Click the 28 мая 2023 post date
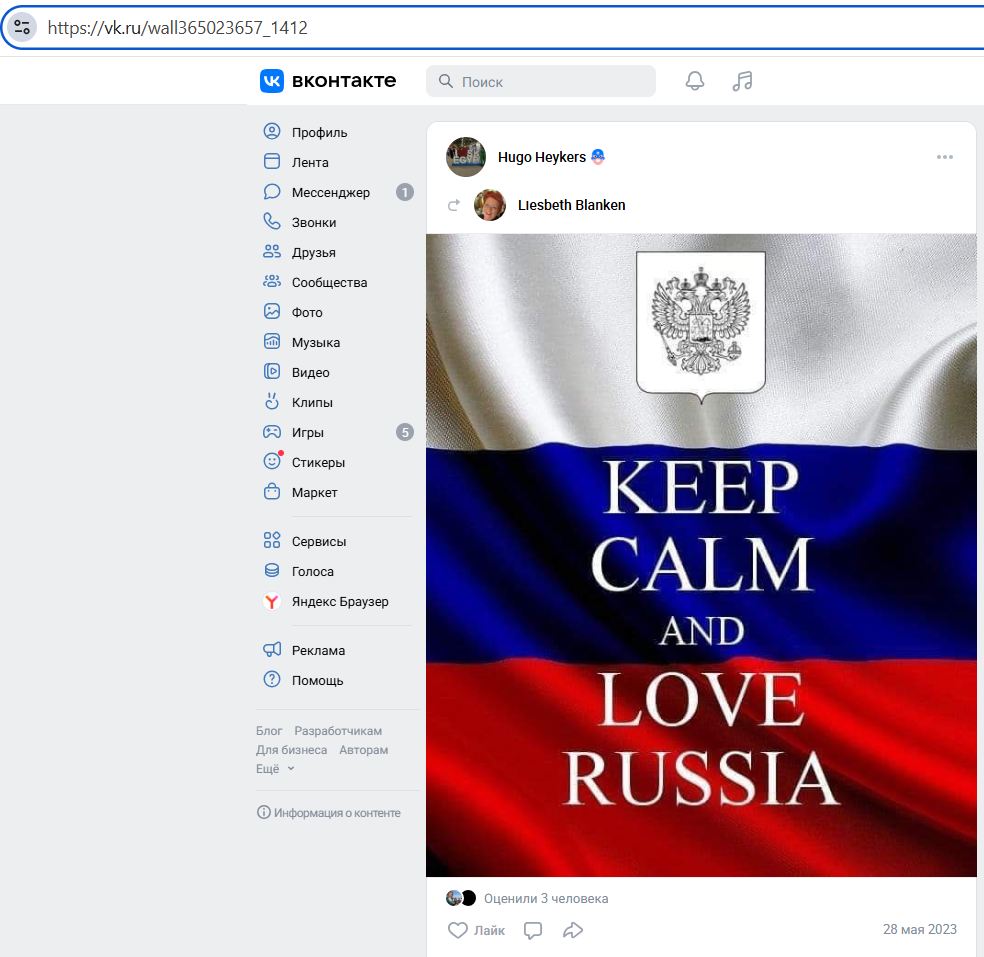 point(920,929)
